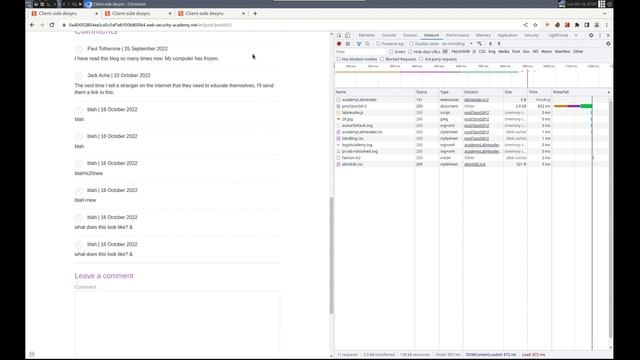Select the All request type filter
This screenshot has height=360, width=640.
[x=445, y=52]
